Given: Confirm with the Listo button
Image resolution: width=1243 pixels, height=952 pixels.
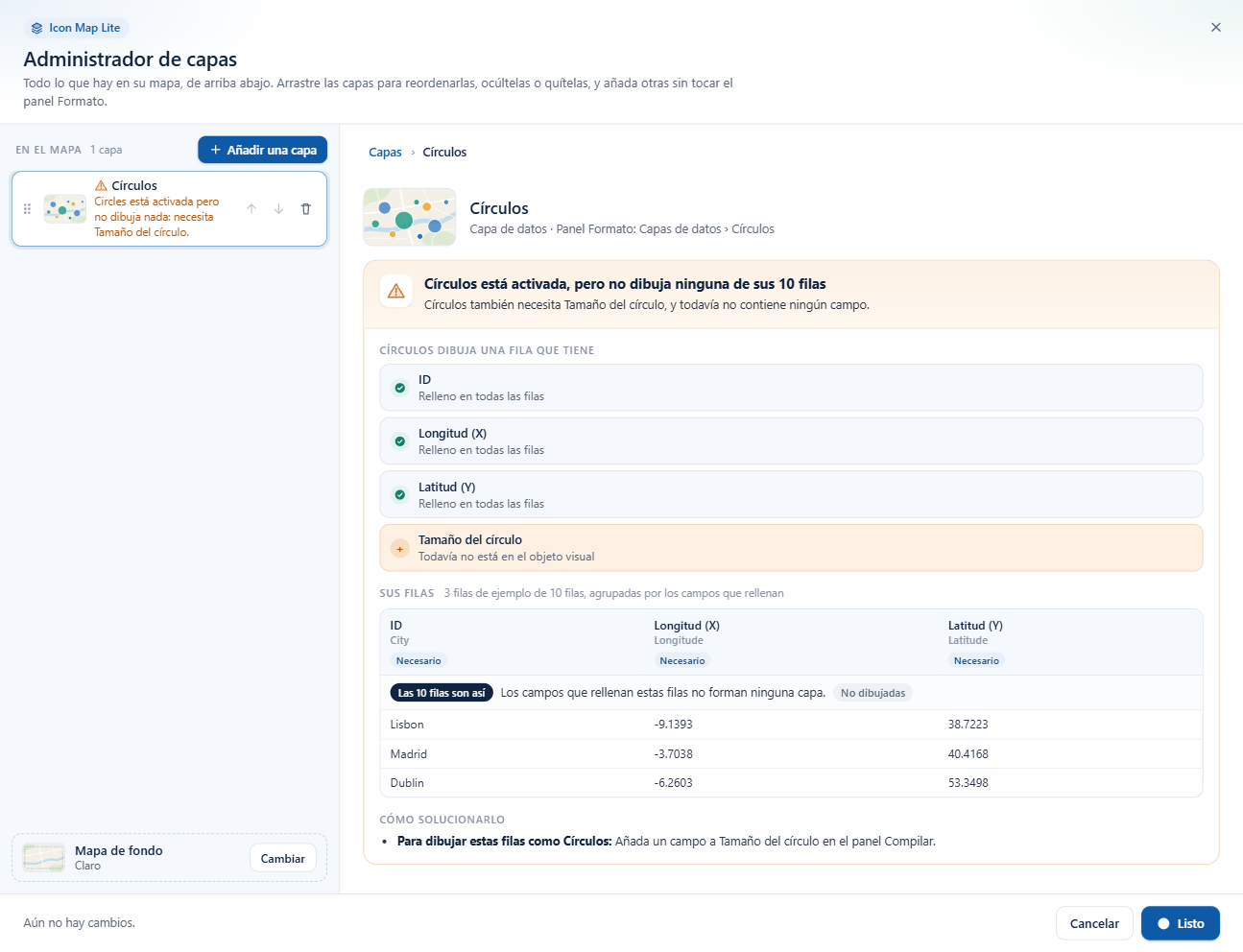Looking at the screenshot, I should coord(1181,923).
